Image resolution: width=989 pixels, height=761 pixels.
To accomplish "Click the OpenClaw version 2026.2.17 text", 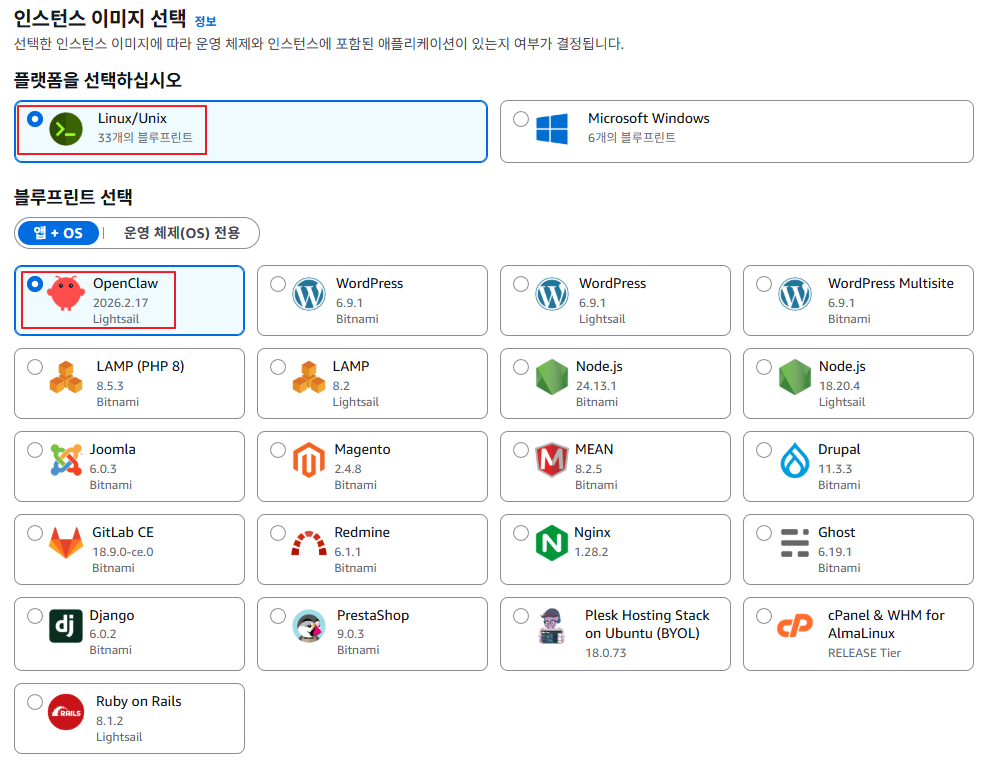I will click(x=120, y=303).
